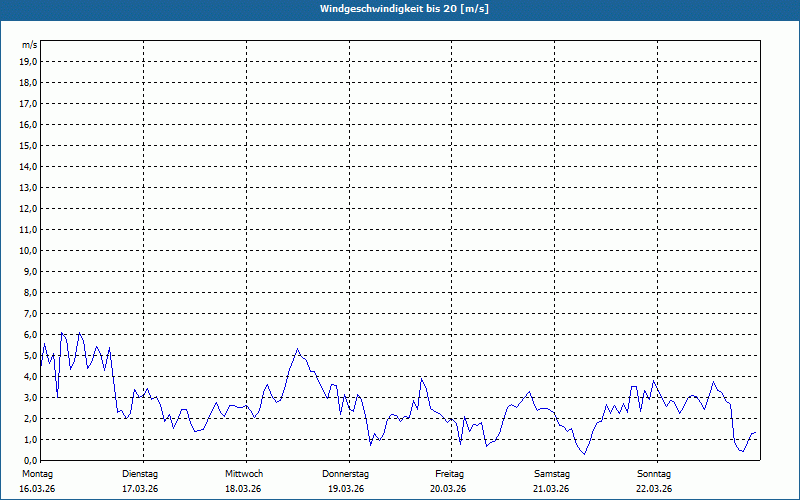Image resolution: width=800 pixels, height=500 pixels.
Task: Click the 10,0 y-axis value
Action: coord(29,250)
